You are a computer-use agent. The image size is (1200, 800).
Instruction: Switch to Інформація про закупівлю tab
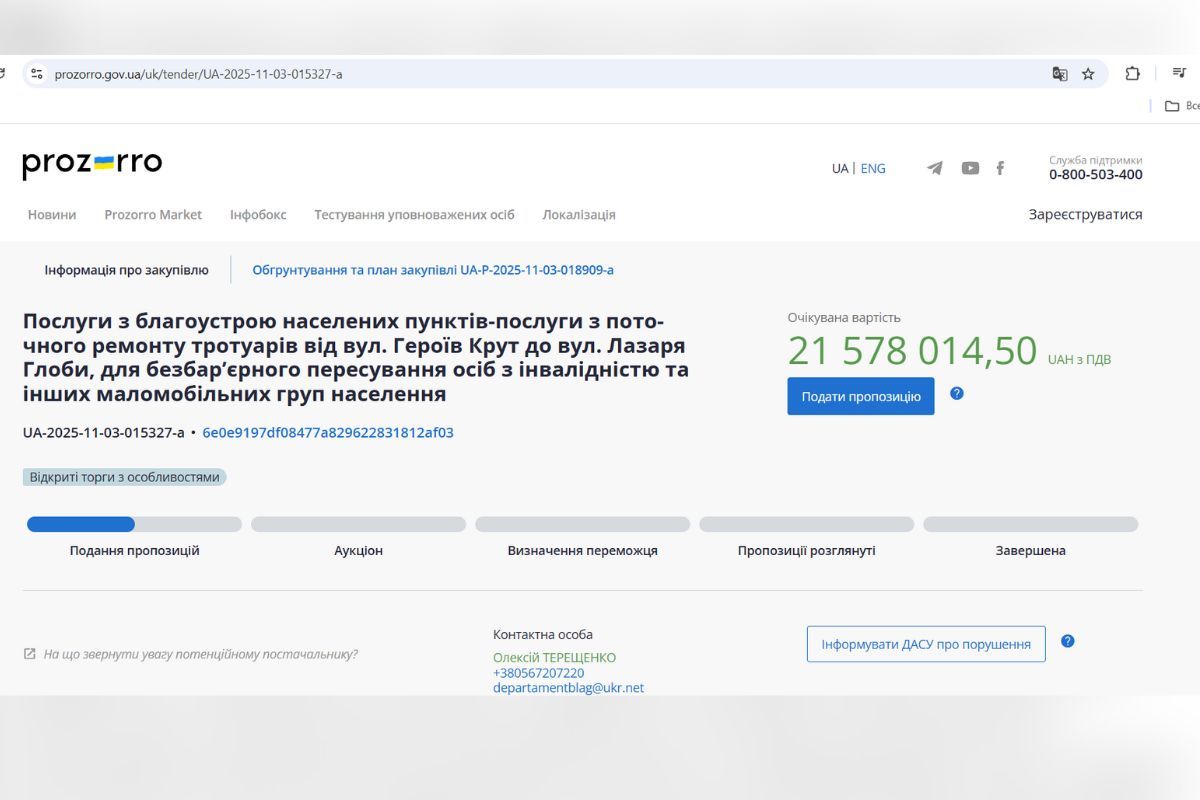pos(126,269)
